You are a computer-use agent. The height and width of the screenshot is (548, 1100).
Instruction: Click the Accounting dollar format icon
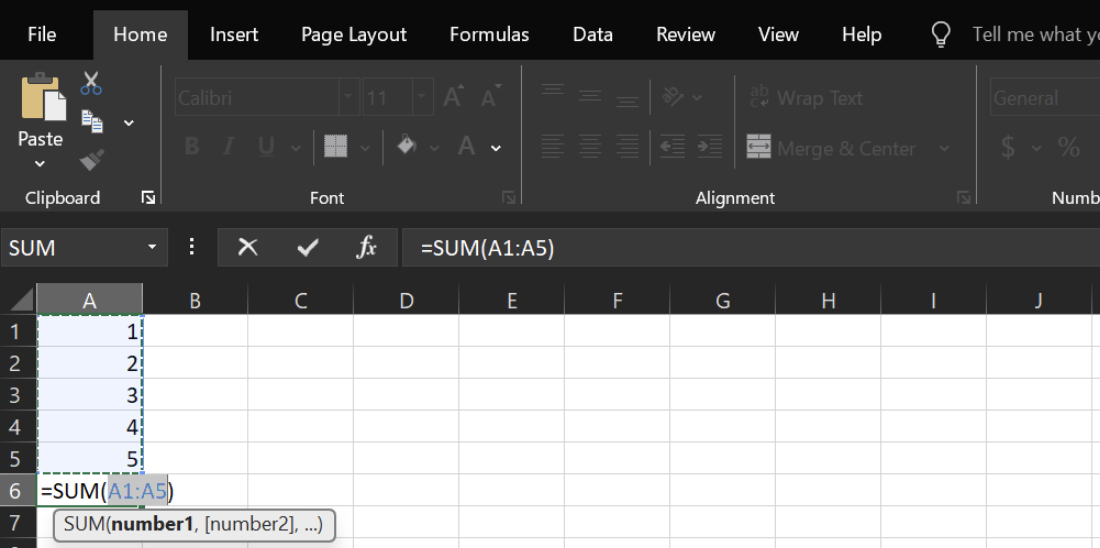click(x=1008, y=147)
